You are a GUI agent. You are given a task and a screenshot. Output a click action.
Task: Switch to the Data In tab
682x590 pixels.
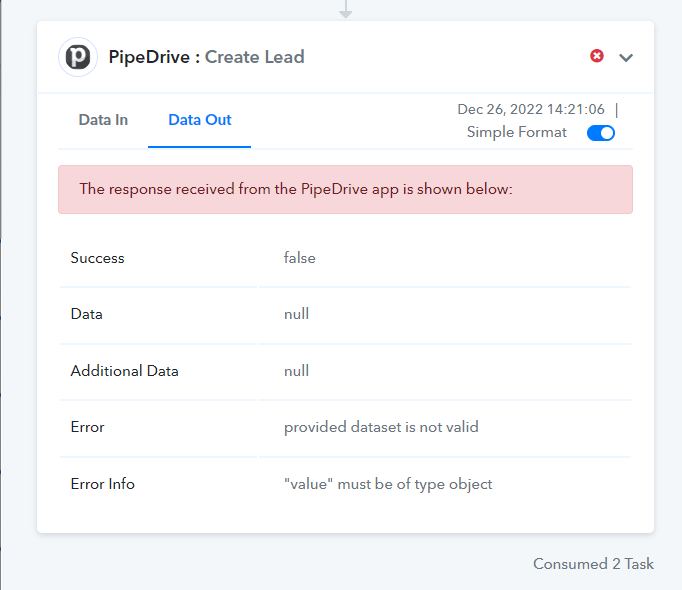[x=103, y=120]
